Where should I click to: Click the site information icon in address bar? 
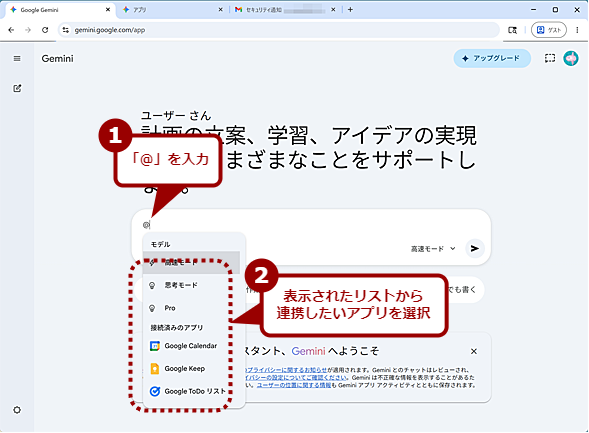click(66, 30)
